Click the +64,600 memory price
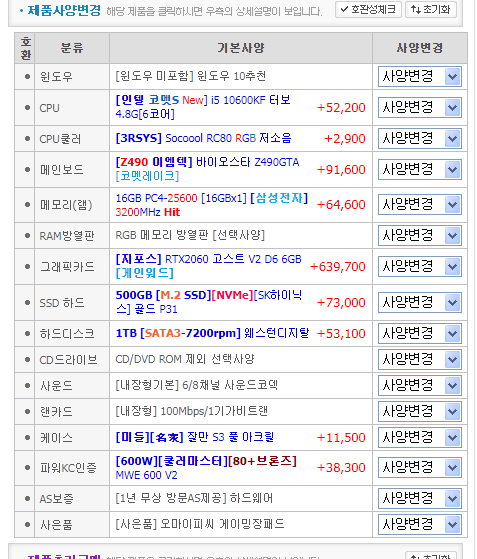The height and width of the screenshot is (559, 477). 341,205
